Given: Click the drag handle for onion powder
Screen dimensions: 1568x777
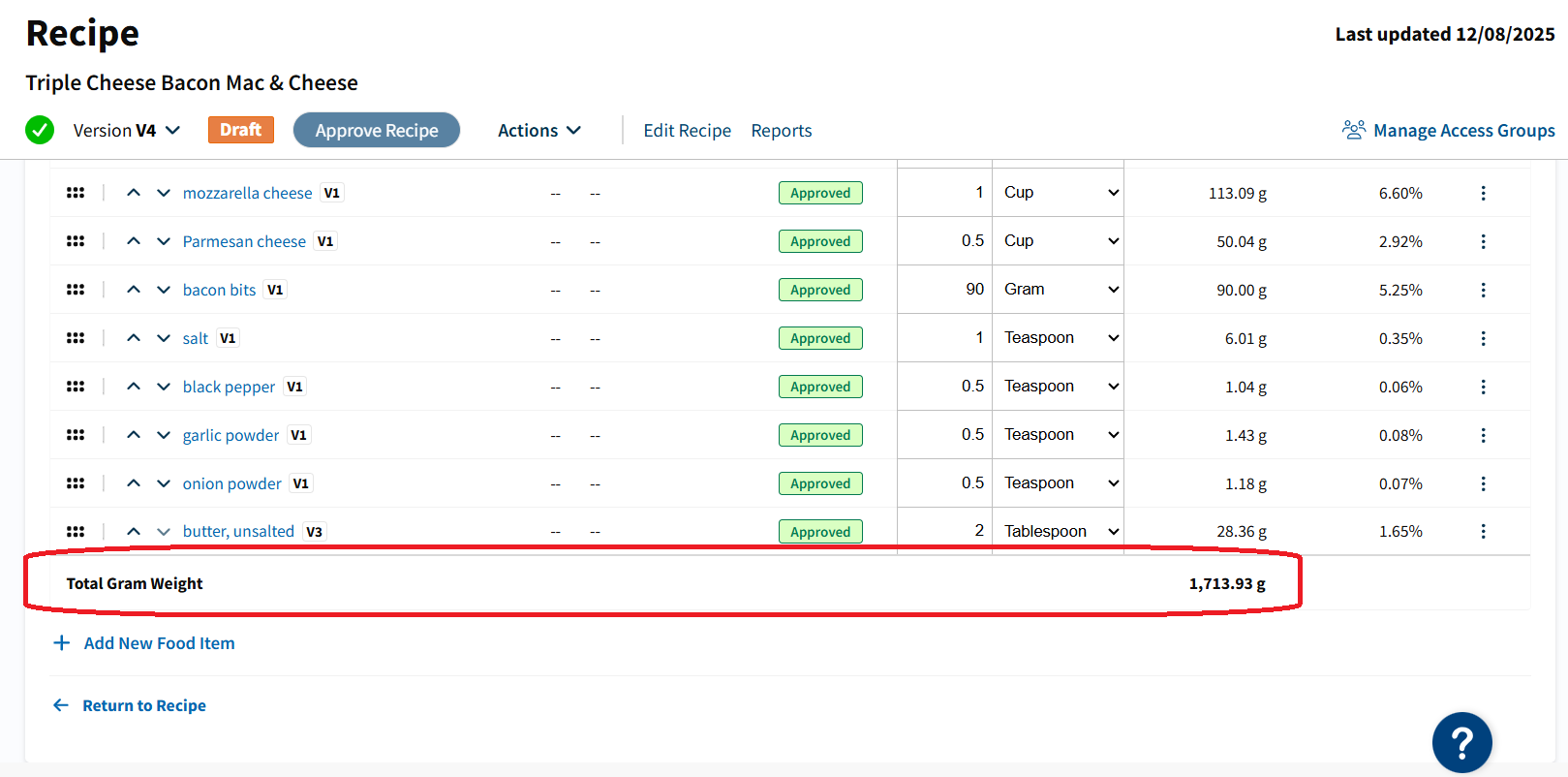Looking at the screenshot, I should [x=76, y=483].
